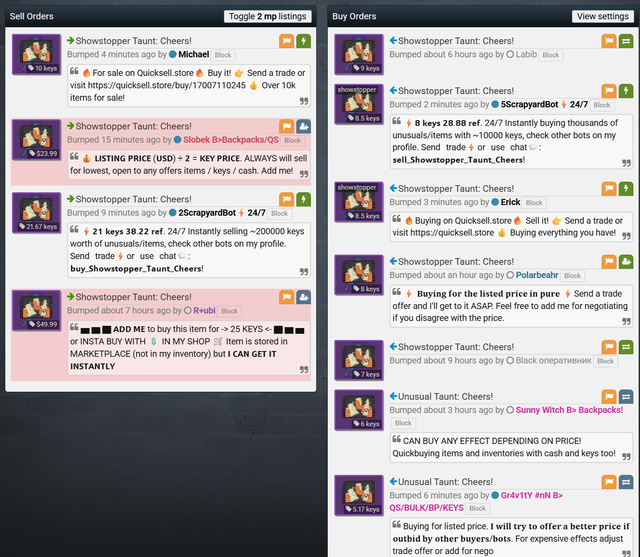Screen dimensions: 640x557
Task: Block user Sunny Witch B> Backpacks!
Action: (403, 423)
